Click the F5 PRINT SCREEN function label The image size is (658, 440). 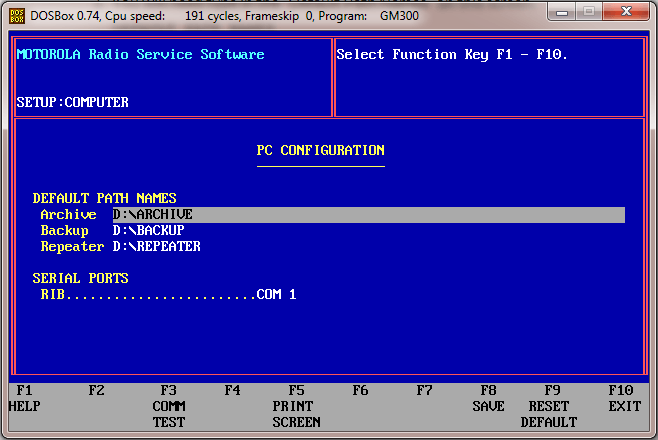coord(296,406)
